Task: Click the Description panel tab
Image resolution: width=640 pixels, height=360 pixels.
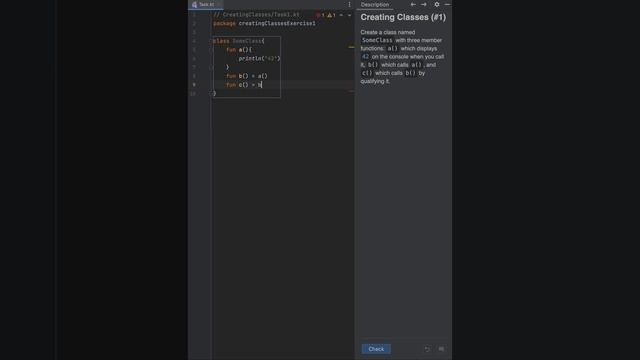Action: coord(375,4)
